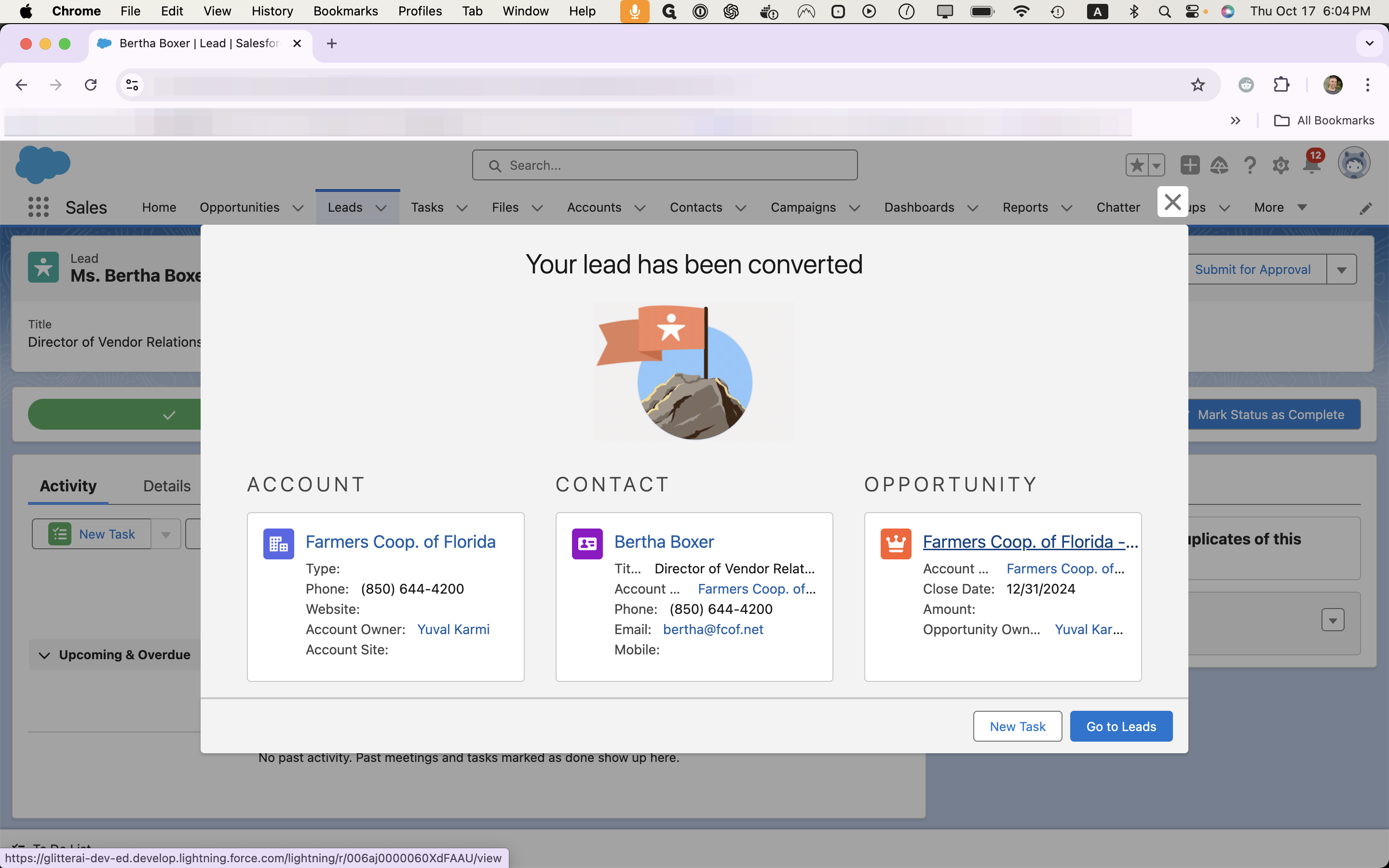Open the Dashboards tab
This screenshot has width=1389, height=868.
click(919, 207)
